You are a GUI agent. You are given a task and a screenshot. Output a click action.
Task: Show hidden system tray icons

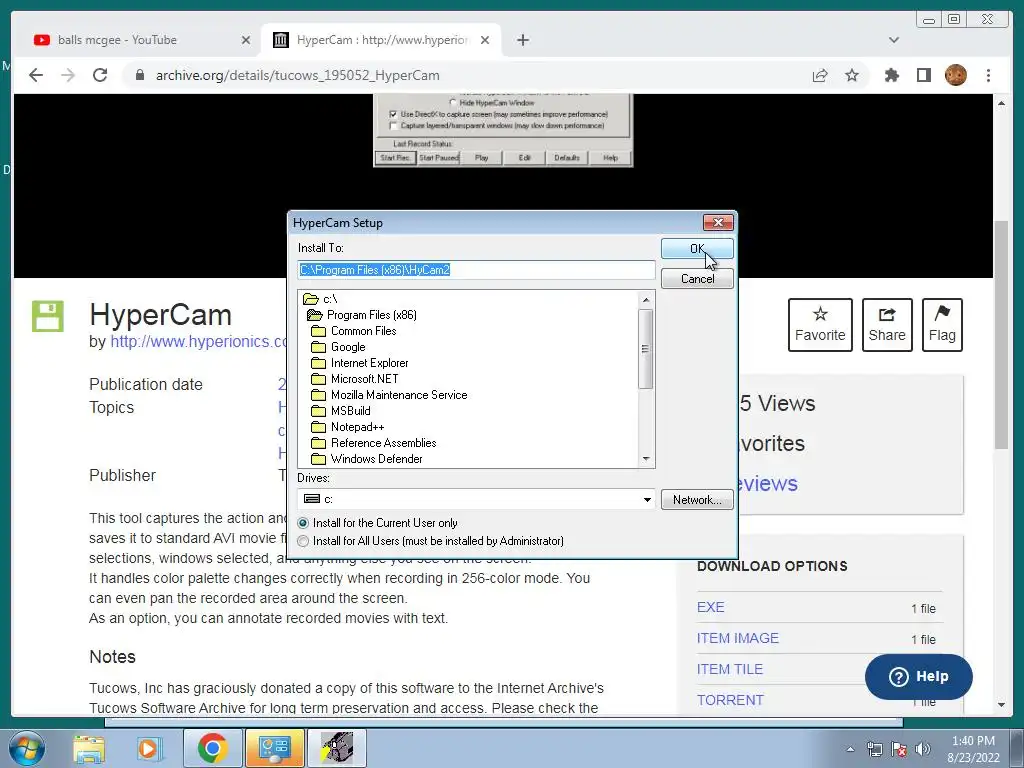850,750
